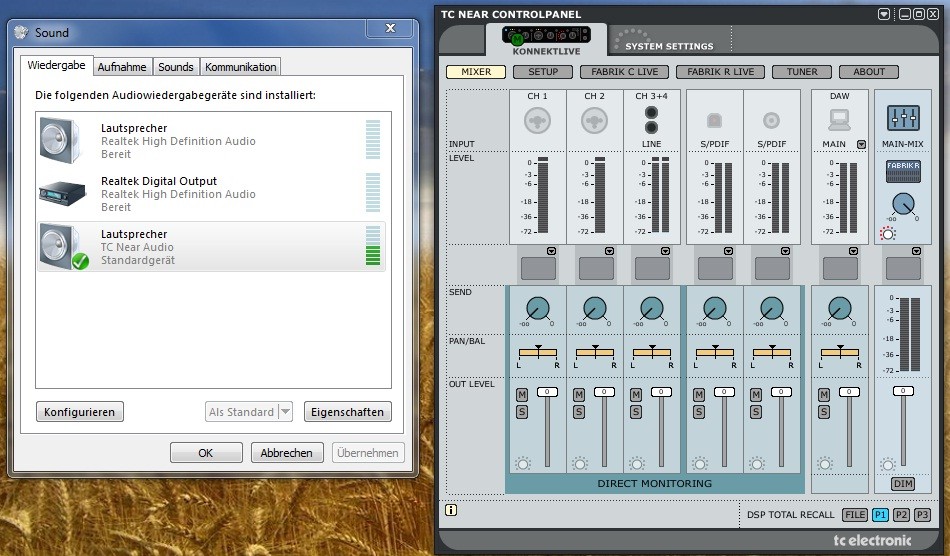The width and height of the screenshot is (950, 556).
Task: Click the dotted ring icon below main-mix fader
Action: click(x=888, y=465)
